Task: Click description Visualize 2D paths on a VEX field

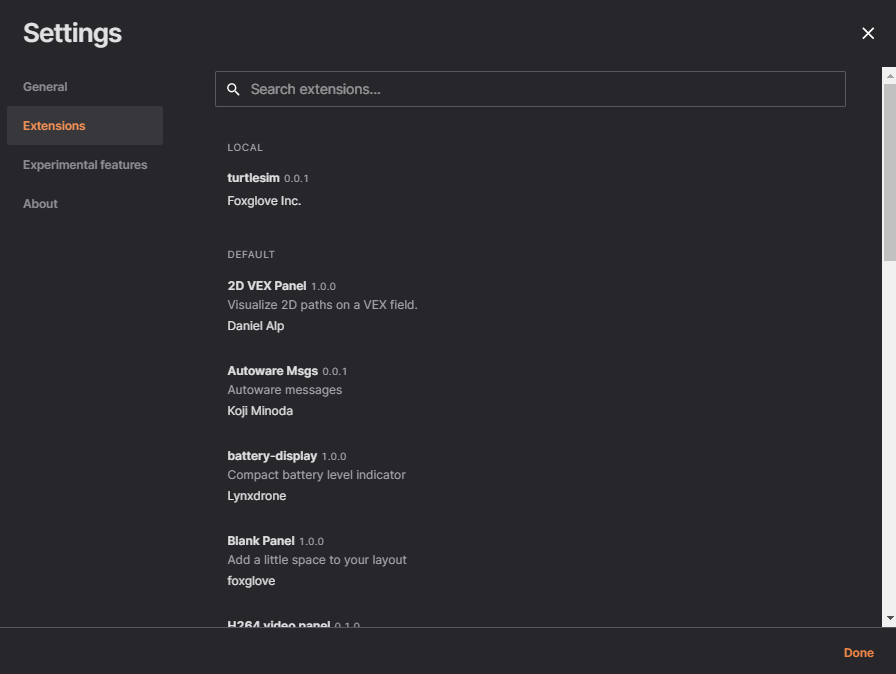Action: (322, 305)
